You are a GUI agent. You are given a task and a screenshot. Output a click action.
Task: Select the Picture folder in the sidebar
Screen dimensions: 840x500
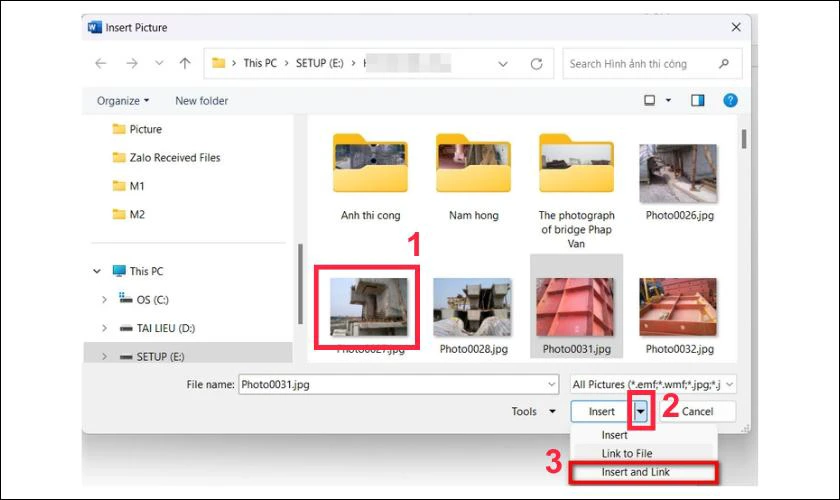(137, 129)
